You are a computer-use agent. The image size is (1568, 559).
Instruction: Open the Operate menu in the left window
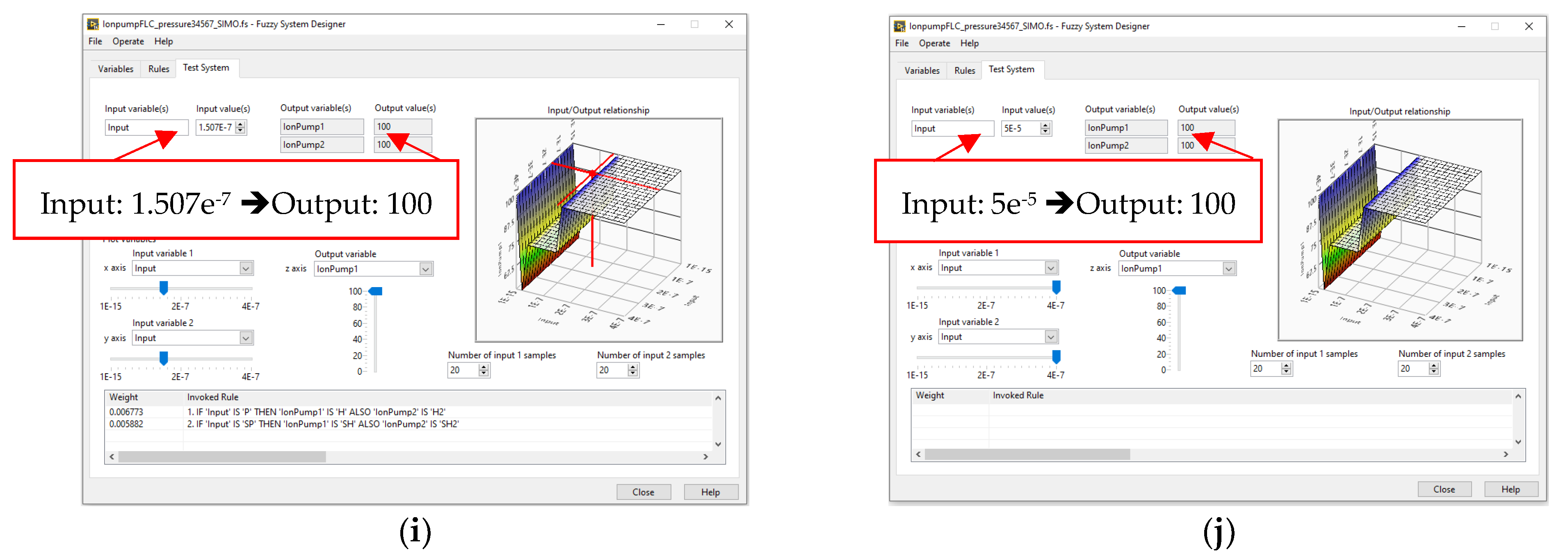point(128,41)
